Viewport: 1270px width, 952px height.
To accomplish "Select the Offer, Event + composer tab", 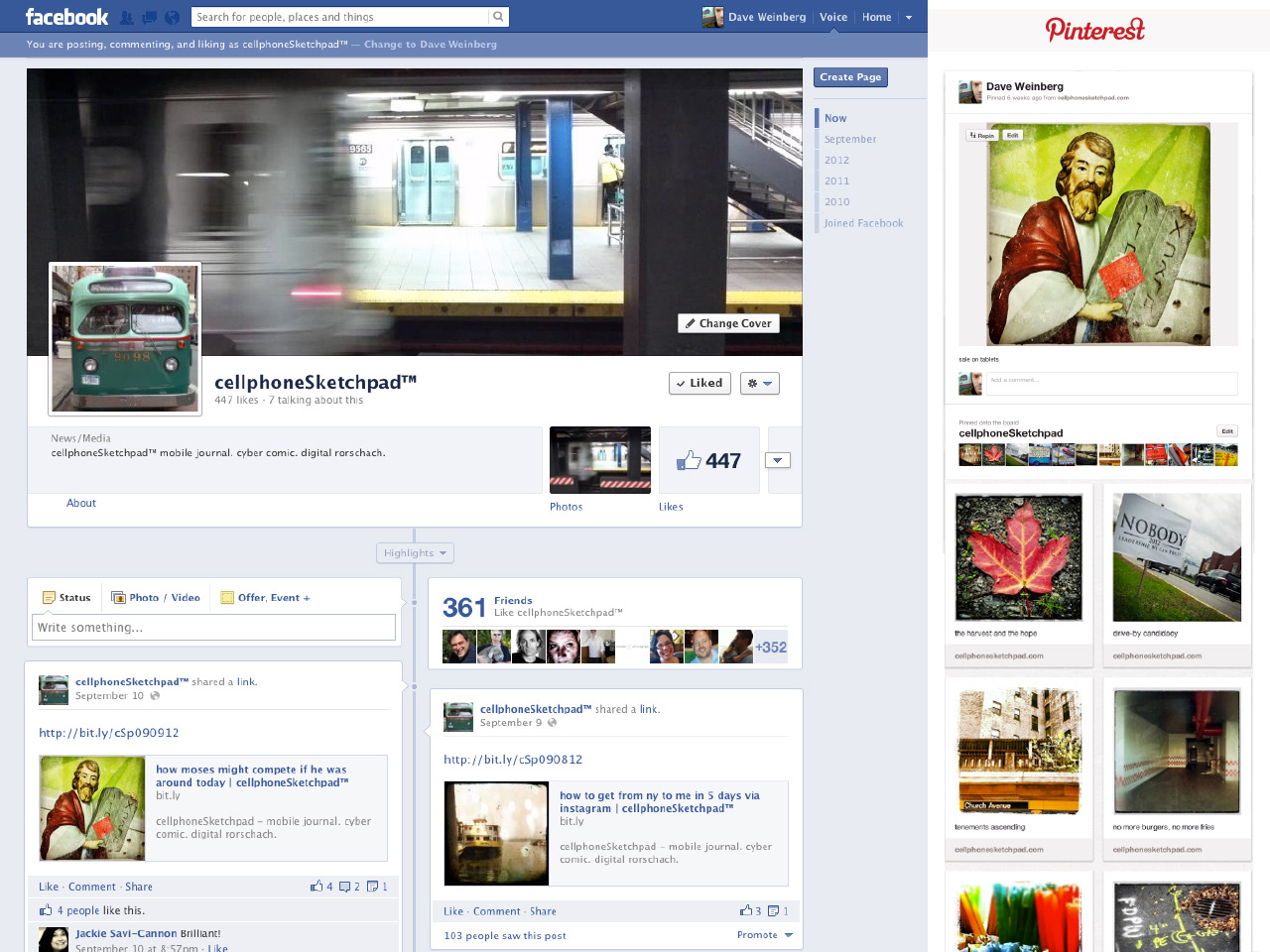I will point(265,597).
